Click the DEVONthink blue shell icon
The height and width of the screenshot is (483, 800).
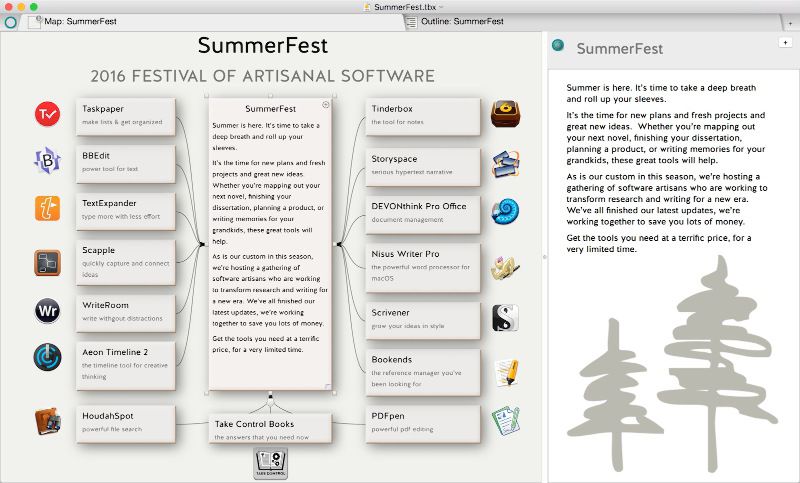505,211
